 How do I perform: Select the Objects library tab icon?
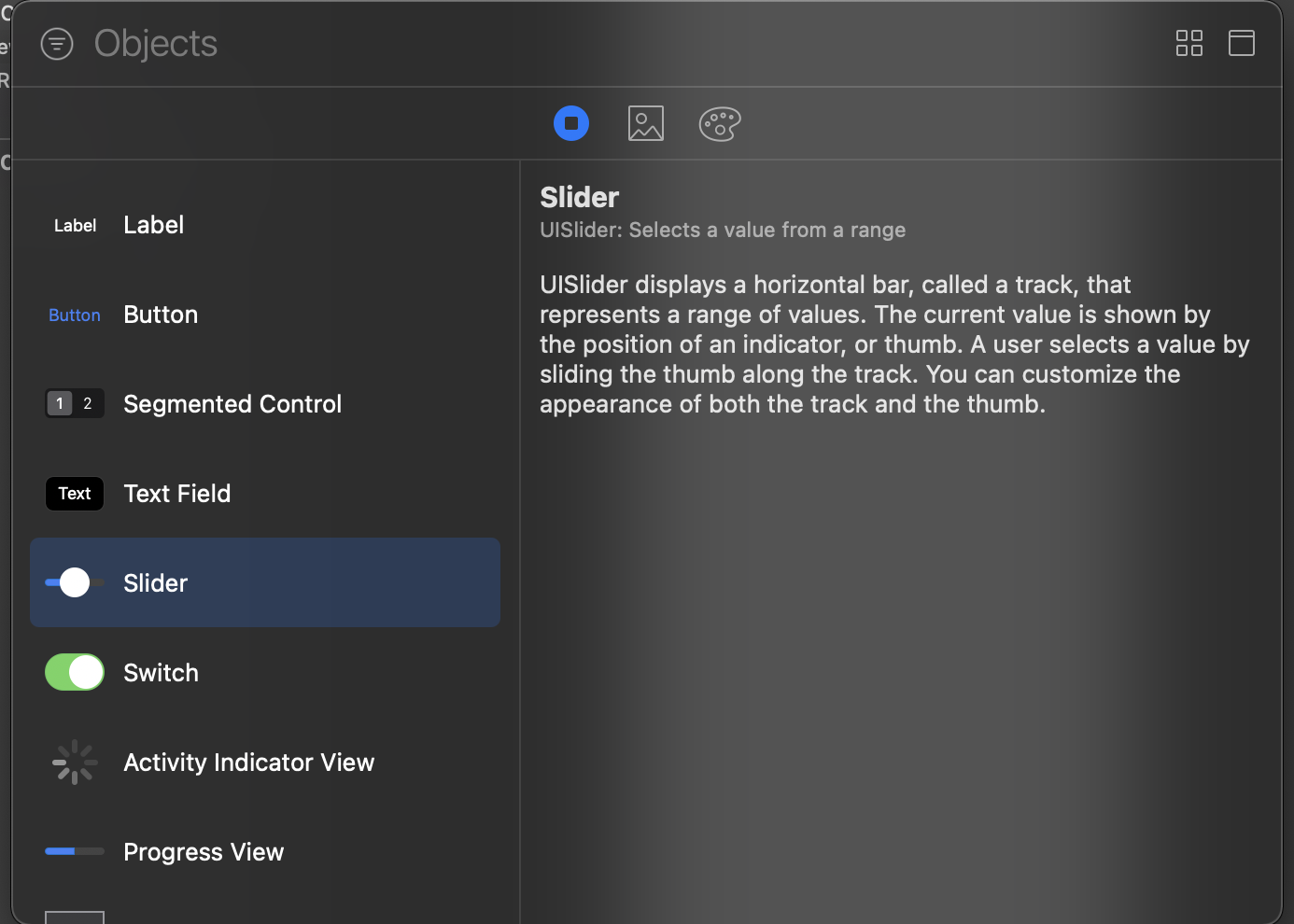(571, 123)
